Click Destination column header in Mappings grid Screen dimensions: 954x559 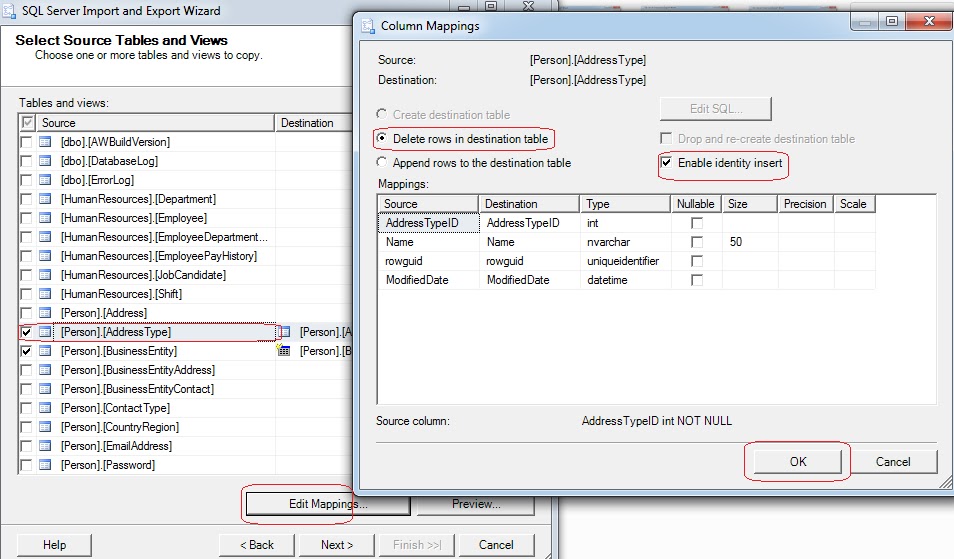[x=529, y=204]
